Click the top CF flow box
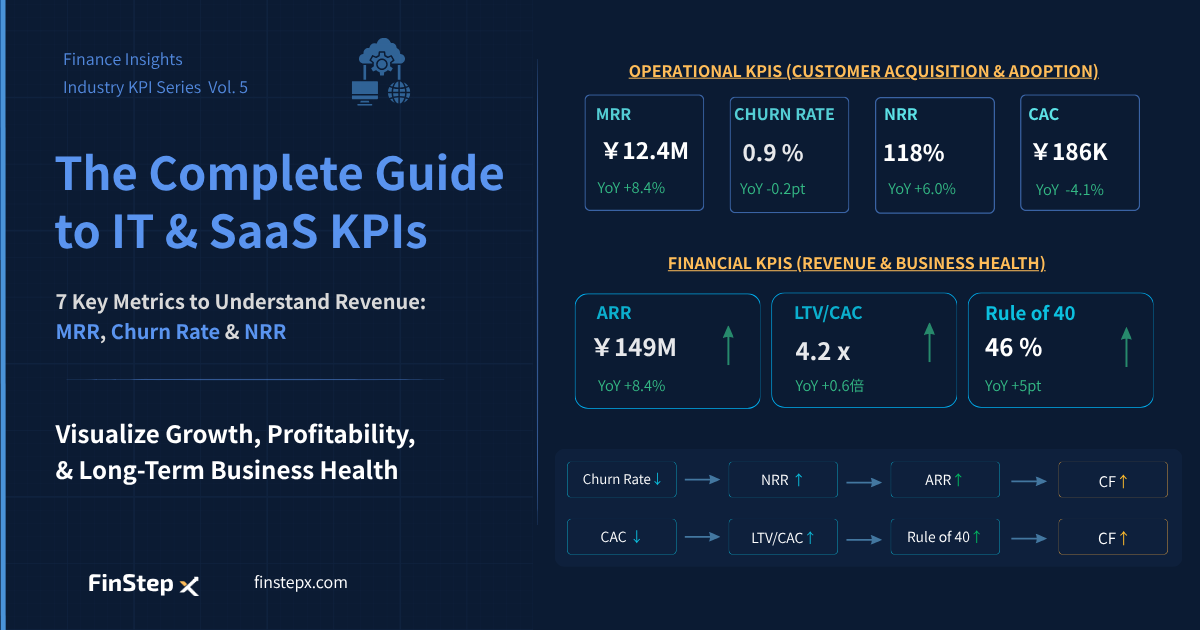The image size is (1200, 630). click(x=1113, y=480)
